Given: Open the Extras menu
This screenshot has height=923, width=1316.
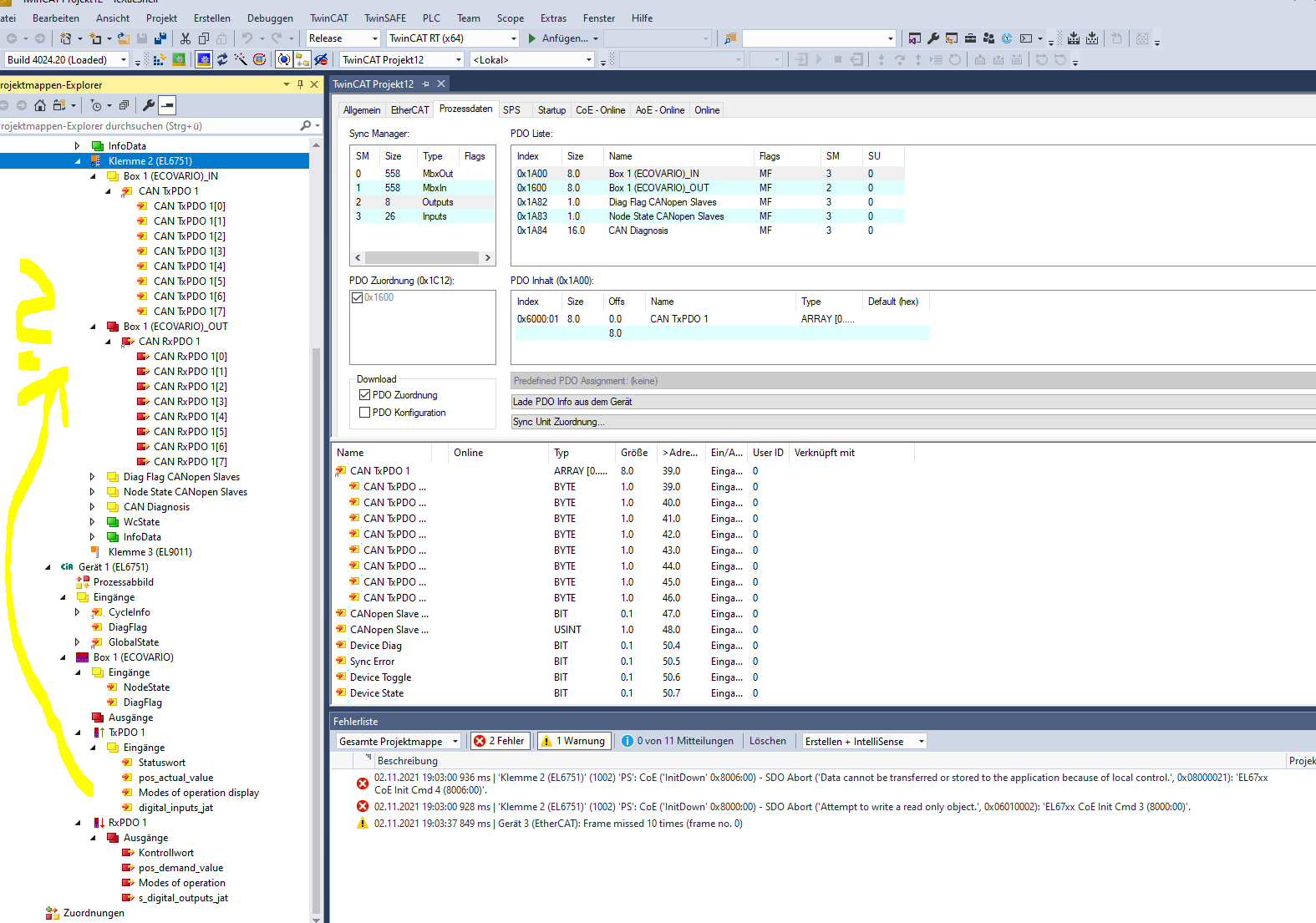Looking at the screenshot, I should (553, 18).
